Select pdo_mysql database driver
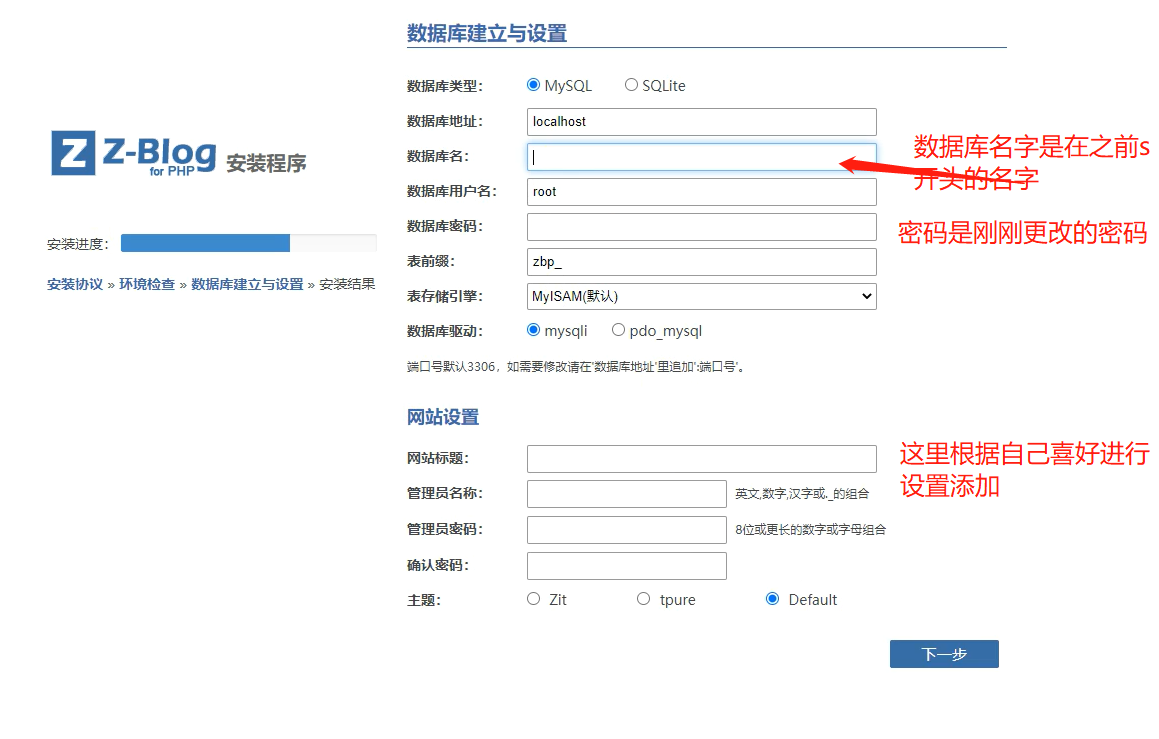This screenshot has width=1159, height=739. coord(618,329)
